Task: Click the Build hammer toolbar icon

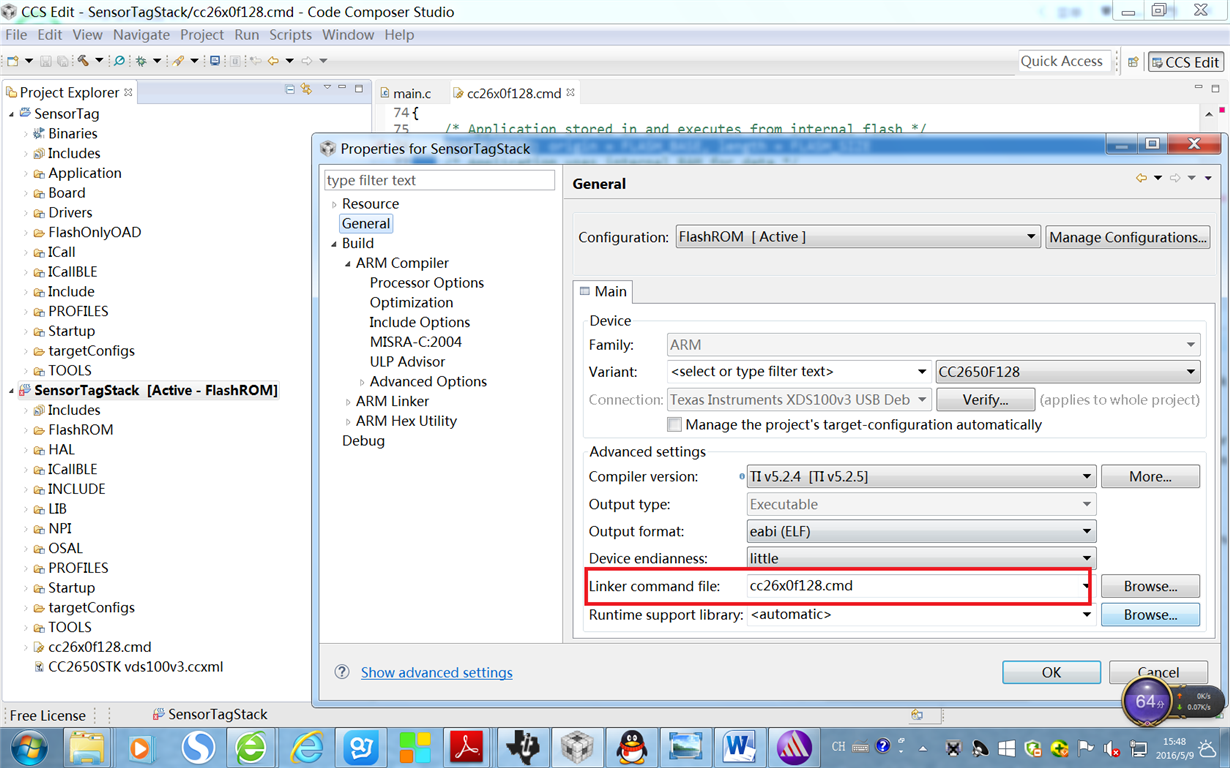Action: coord(83,61)
